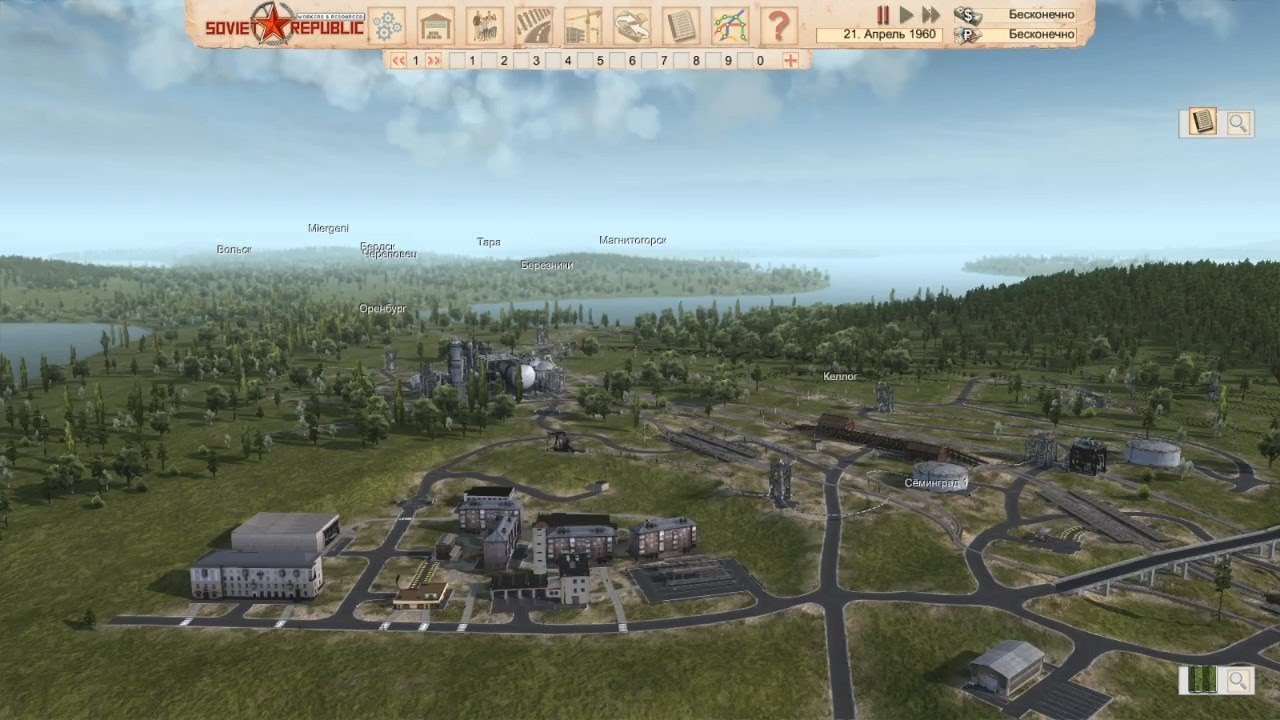
Task: Select quick slot 2
Action: click(x=496, y=60)
